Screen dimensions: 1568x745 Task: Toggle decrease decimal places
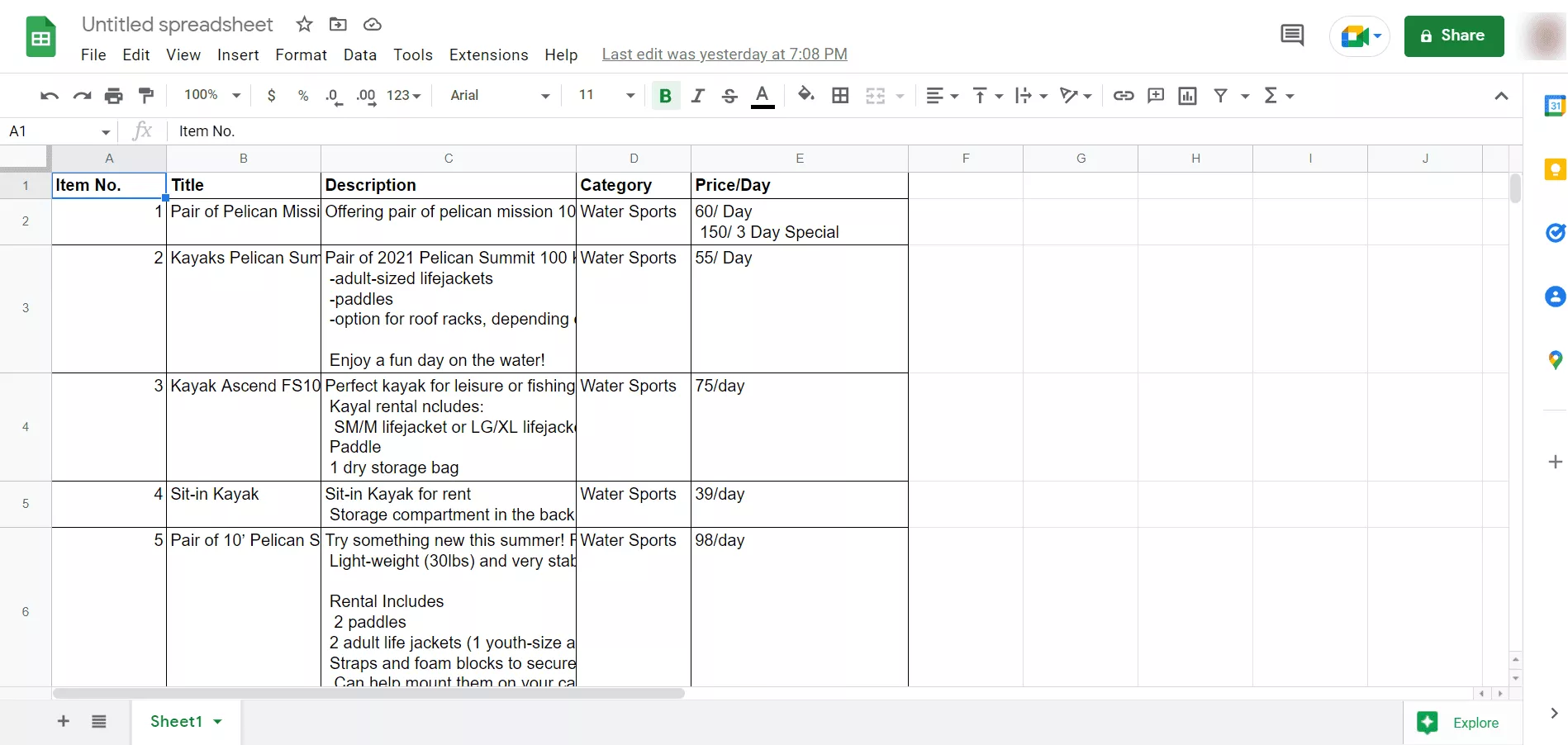333,95
